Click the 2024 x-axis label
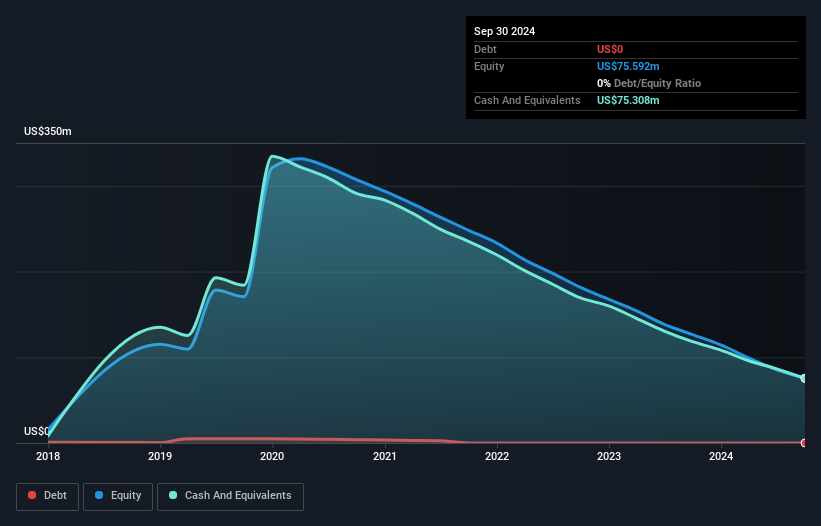This screenshot has width=821, height=526. pyautogui.click(x=721, y=456)
